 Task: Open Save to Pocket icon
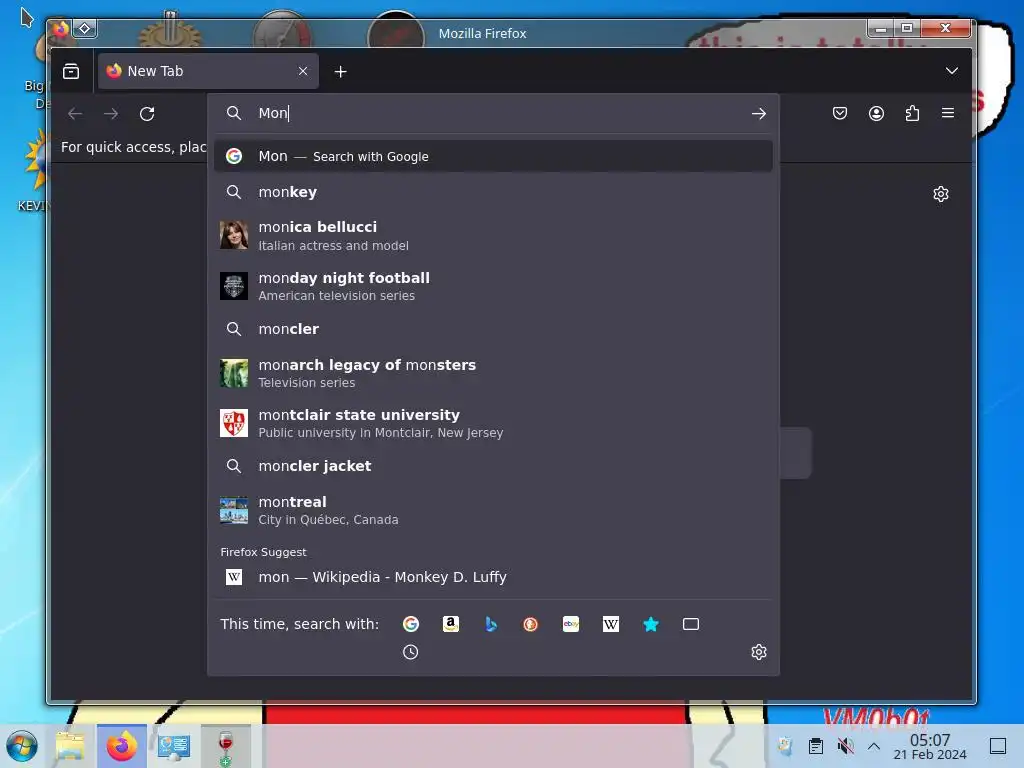click(840, 113)
